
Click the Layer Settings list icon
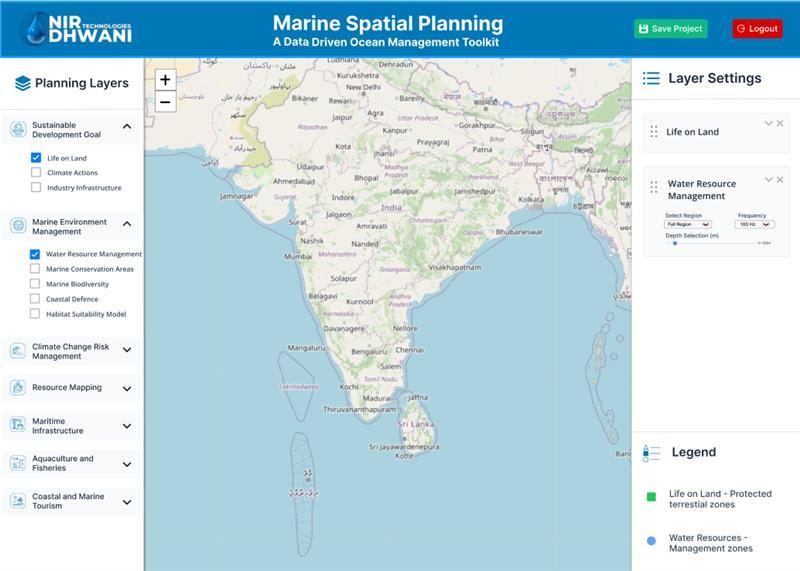(651, 78)
